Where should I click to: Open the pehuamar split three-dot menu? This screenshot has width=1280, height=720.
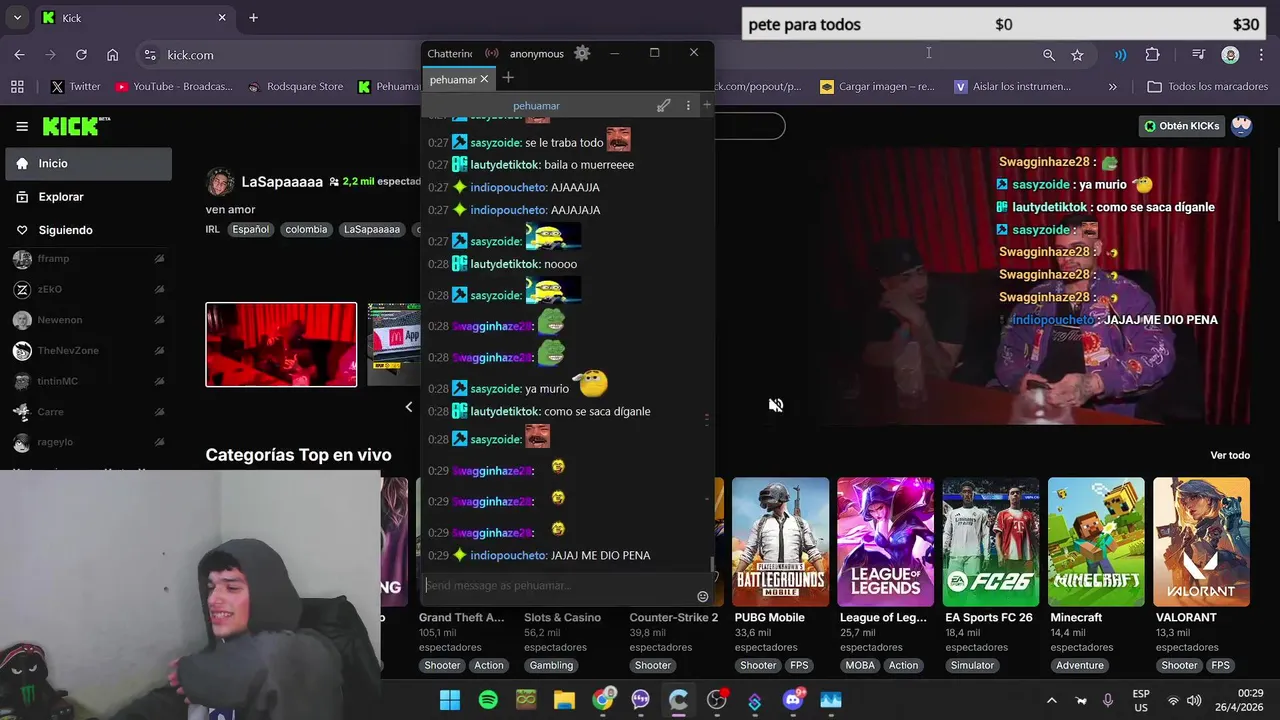688,105
